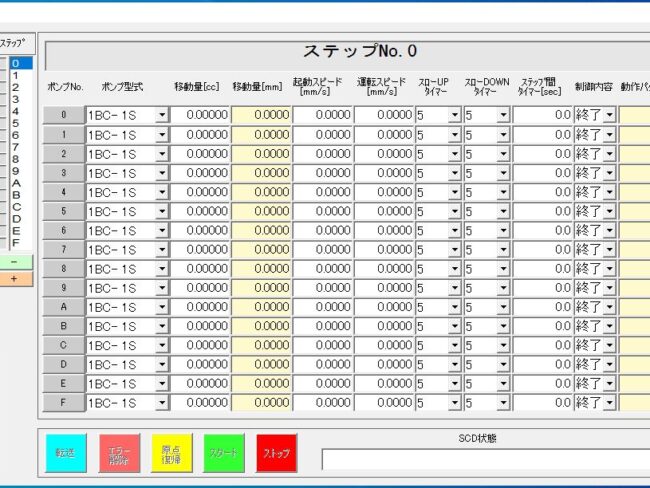Click 移動量[cc] field for pump 0
This screenshot has height=488, width=650.
[200, 115]
